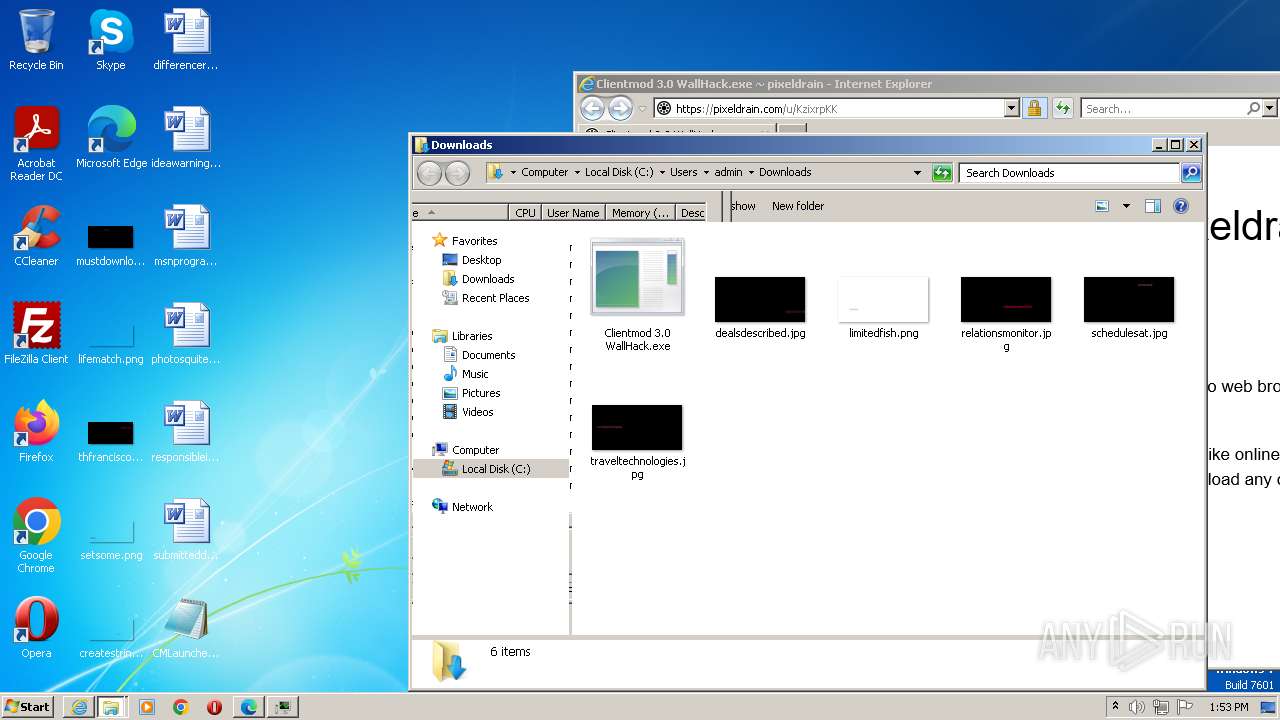Screen dimensions: 1280x720
Task: Click the Users breadcrumb segment
Action: click(x=684, y=172)
